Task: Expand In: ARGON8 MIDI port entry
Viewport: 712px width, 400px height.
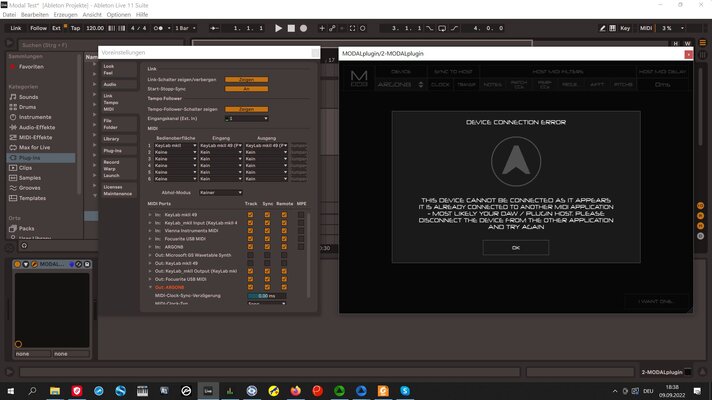Action: pos(150,247)
